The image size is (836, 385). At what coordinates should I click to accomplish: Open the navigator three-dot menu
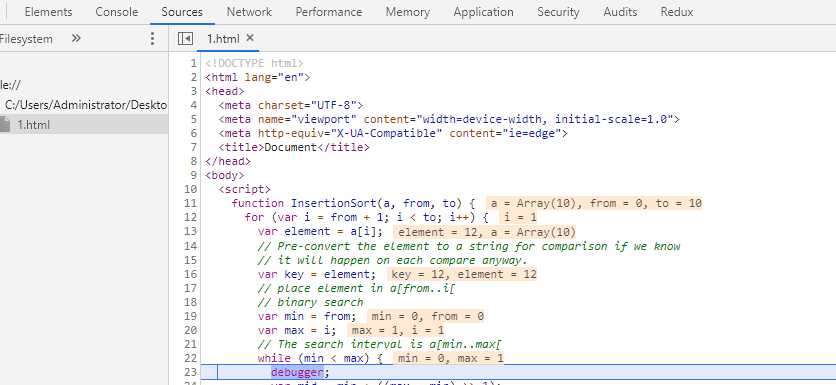pyautogui.click(x=152, y=38)
